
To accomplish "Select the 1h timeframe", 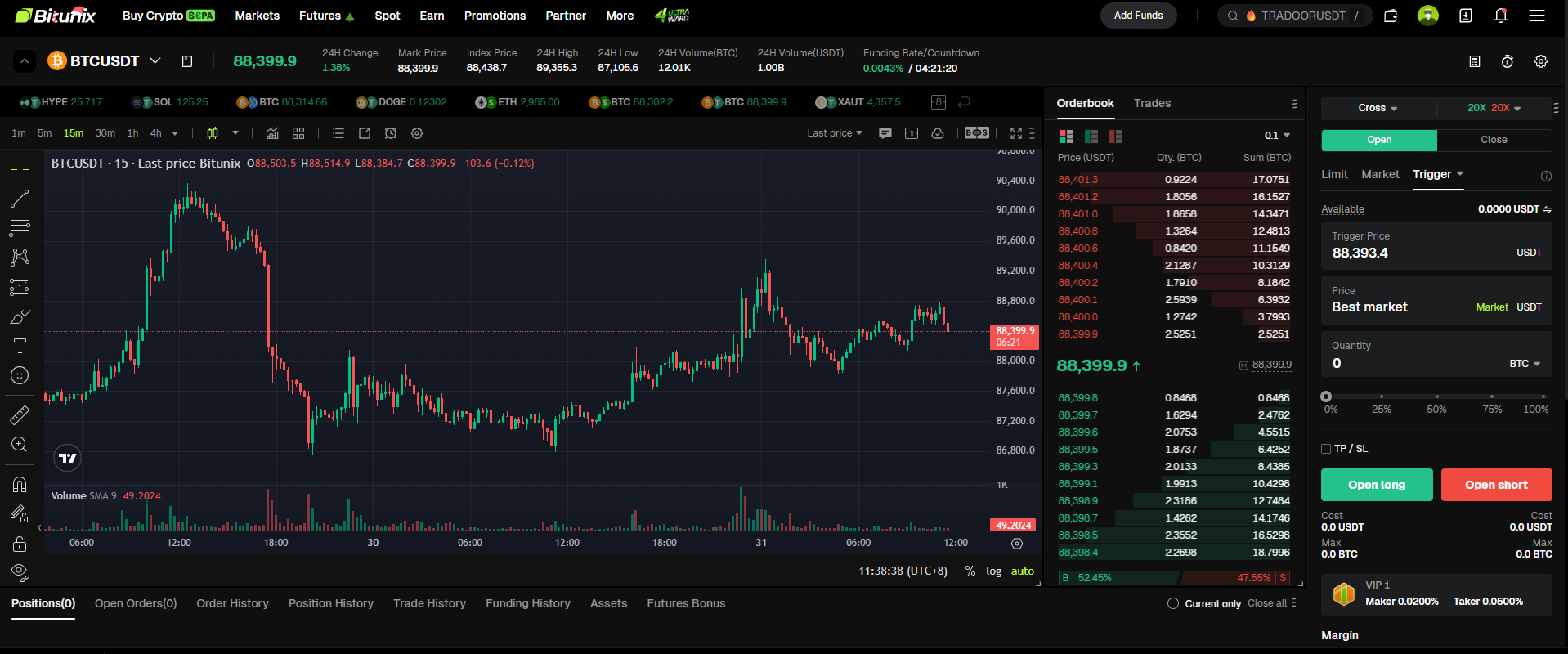I will (132, 133).
